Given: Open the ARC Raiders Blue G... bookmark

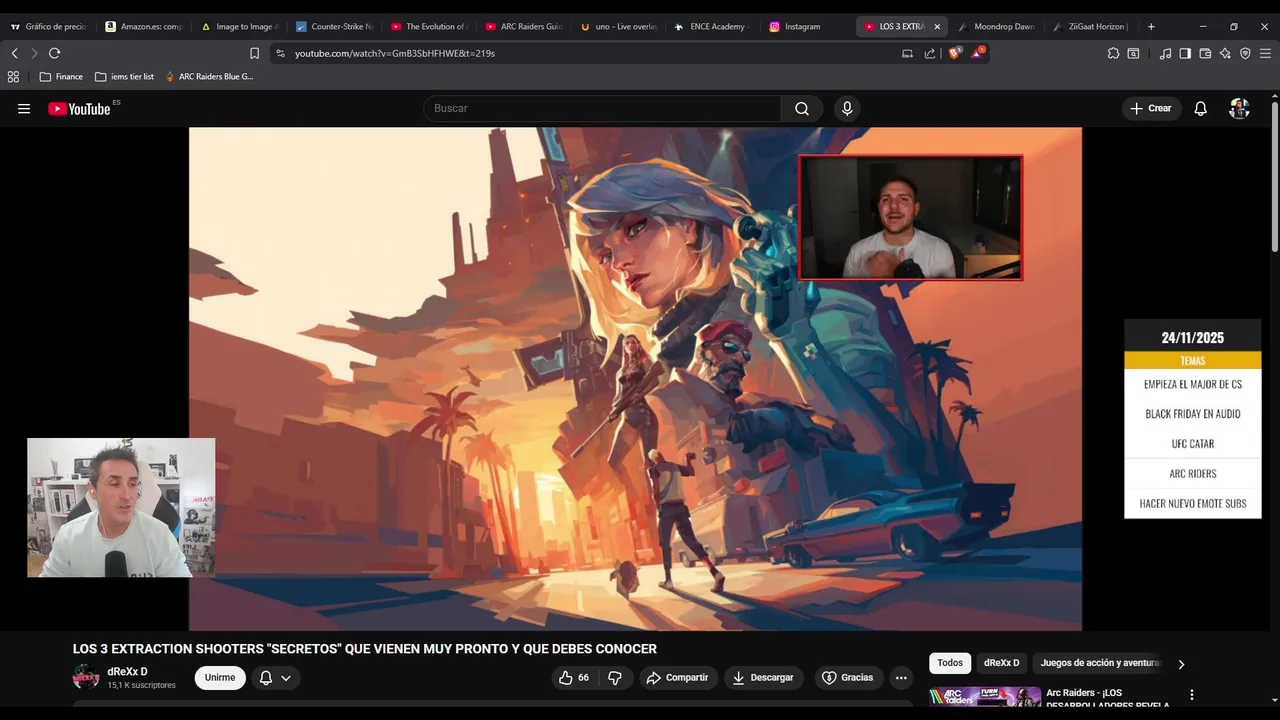Looking at the screenshot, I should coord(209,76).
